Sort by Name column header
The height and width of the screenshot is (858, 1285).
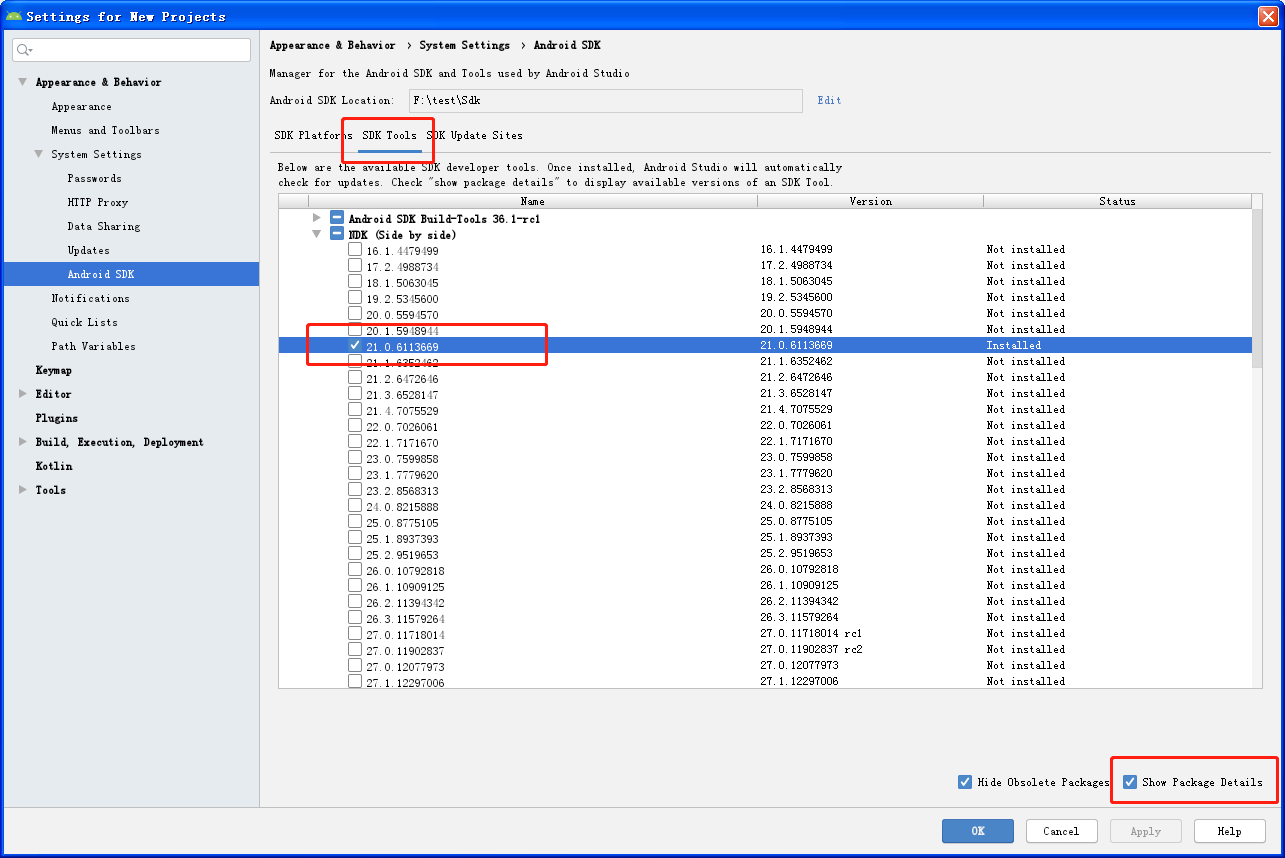pos(533,201)
